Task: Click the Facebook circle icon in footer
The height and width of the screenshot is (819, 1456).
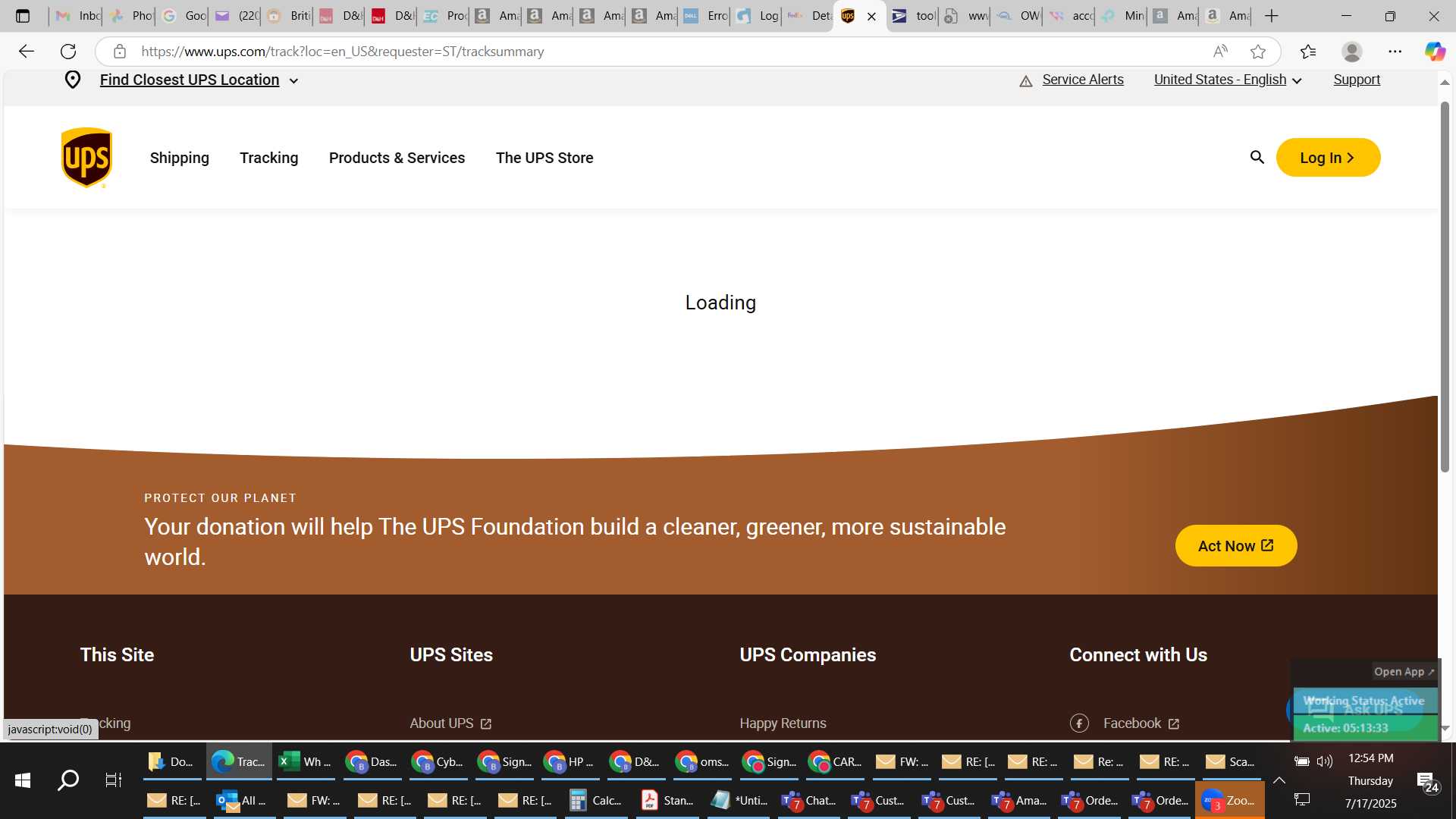Action: pos(1079,723)
